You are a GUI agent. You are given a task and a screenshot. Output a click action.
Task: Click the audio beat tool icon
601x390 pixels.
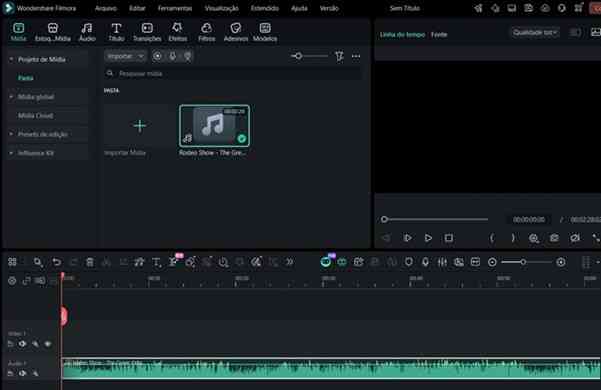pyautogui.click(x=140, y=262)
